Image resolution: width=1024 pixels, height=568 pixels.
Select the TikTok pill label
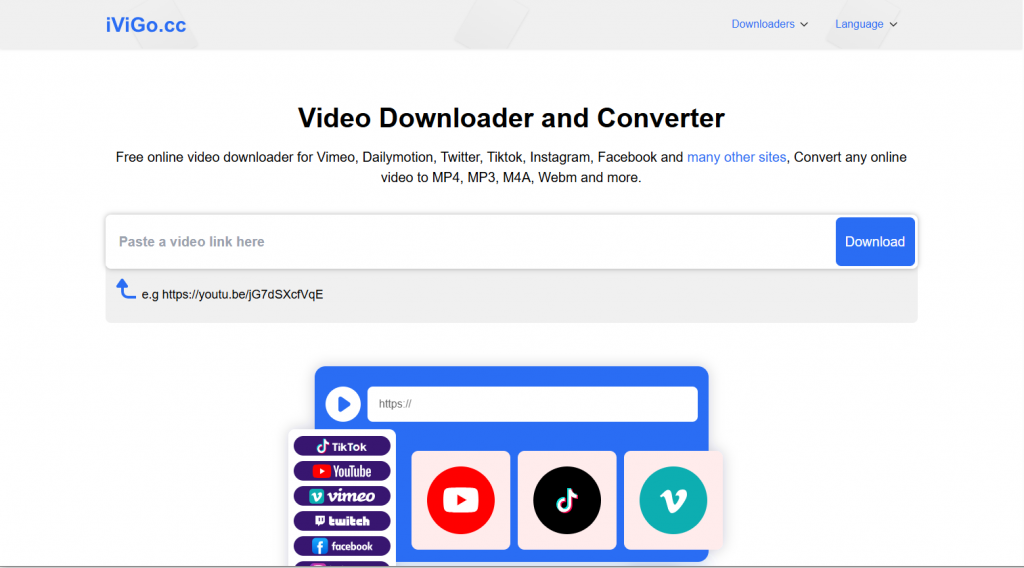[x=342, y=447]
